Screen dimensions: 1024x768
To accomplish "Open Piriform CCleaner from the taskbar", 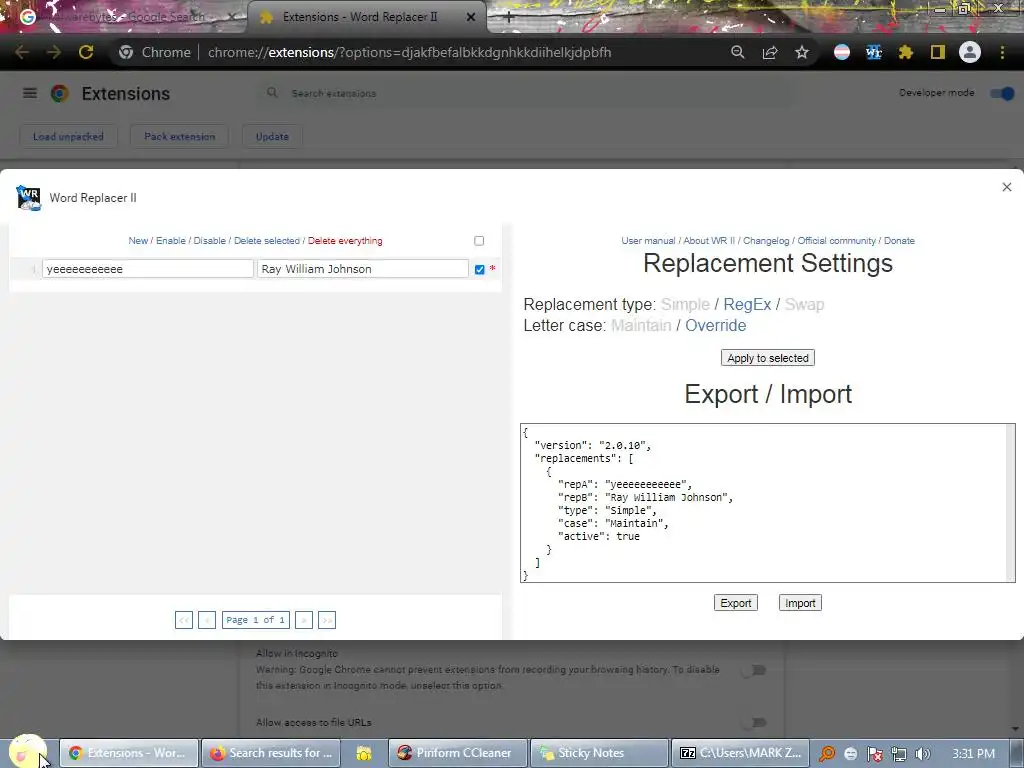I will tap(457, 753).
